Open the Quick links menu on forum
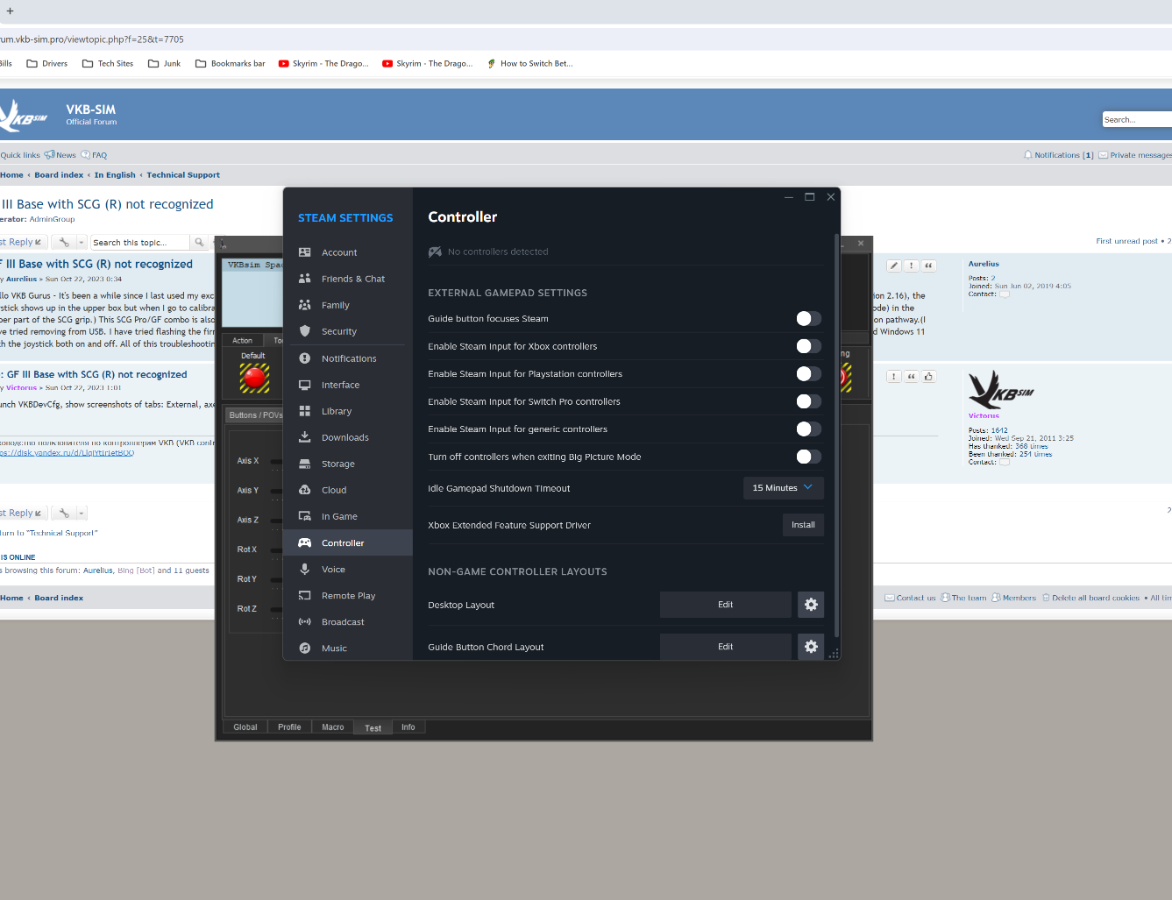 click(x=20, y=155)
